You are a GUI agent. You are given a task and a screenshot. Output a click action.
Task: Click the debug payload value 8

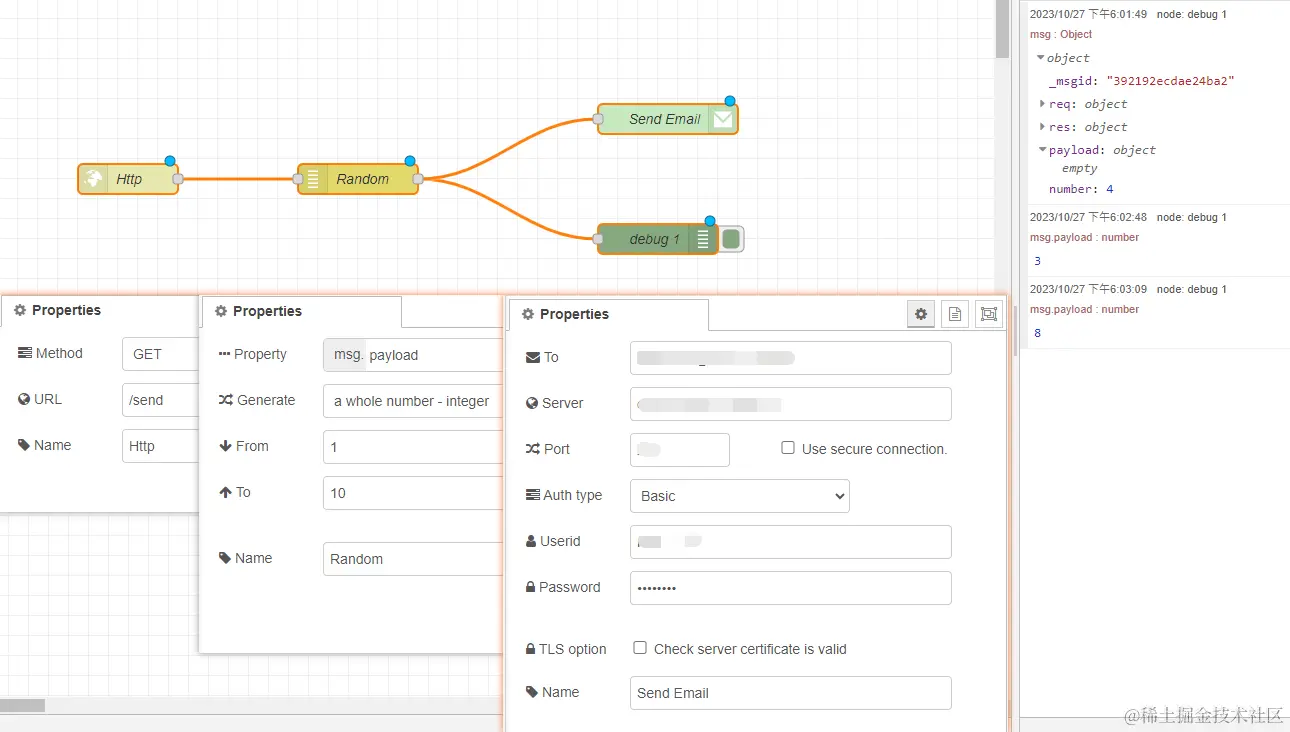(x=1037, y=333)
